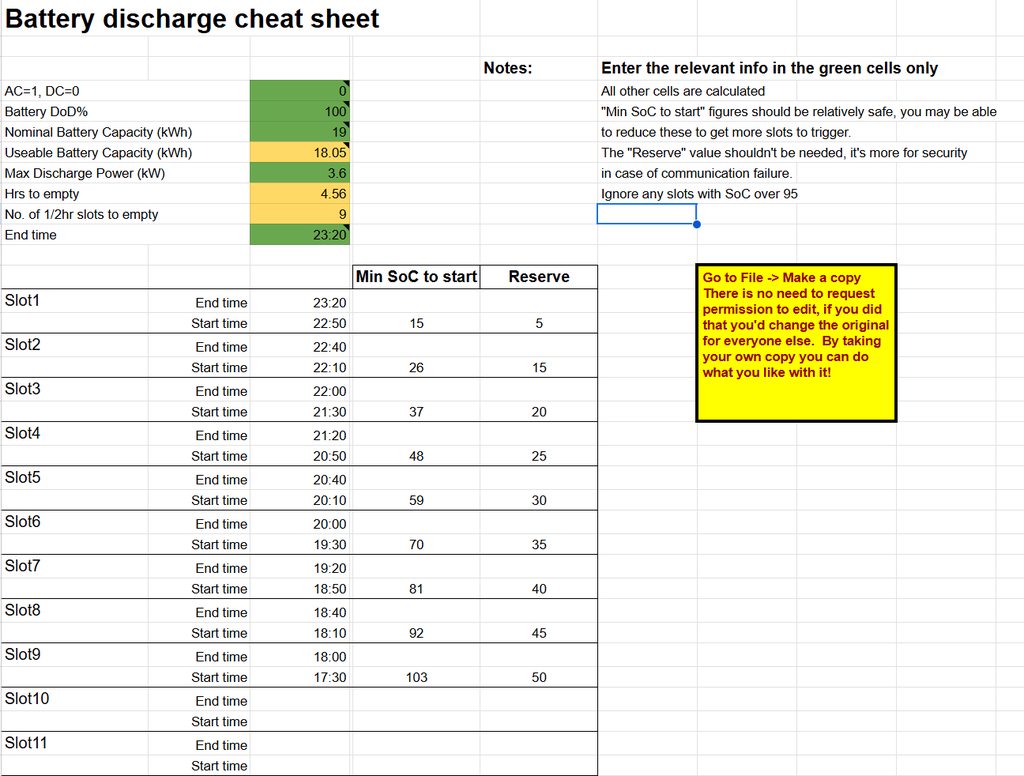Select the Nominal Battery Capacity value cell
1024x776 pixels.
pyautogui.click(x=300, y=132)
